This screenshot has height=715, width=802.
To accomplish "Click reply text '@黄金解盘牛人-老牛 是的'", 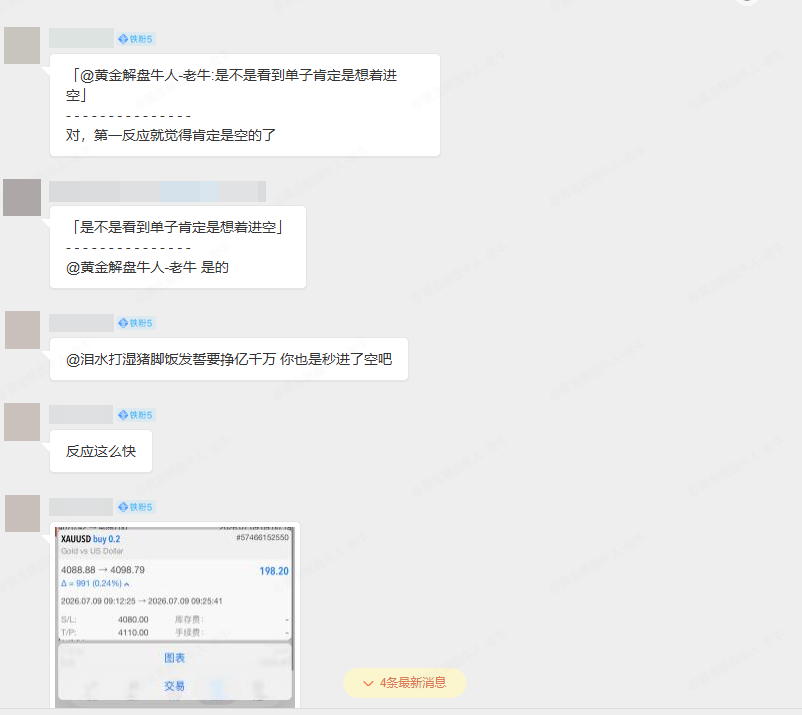I will pyautogui.click(x=147, y=267).
